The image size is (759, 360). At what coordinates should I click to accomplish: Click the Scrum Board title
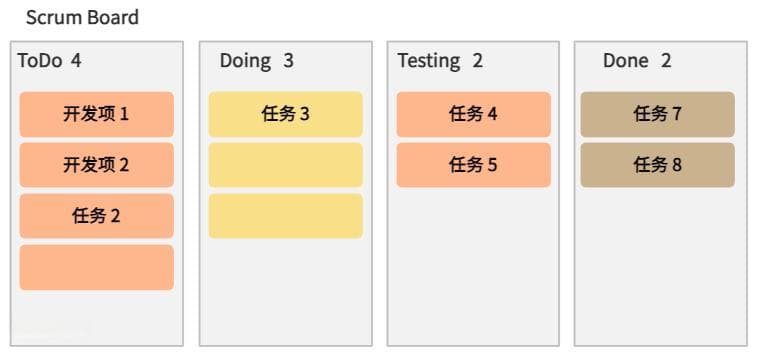(82, 17)
